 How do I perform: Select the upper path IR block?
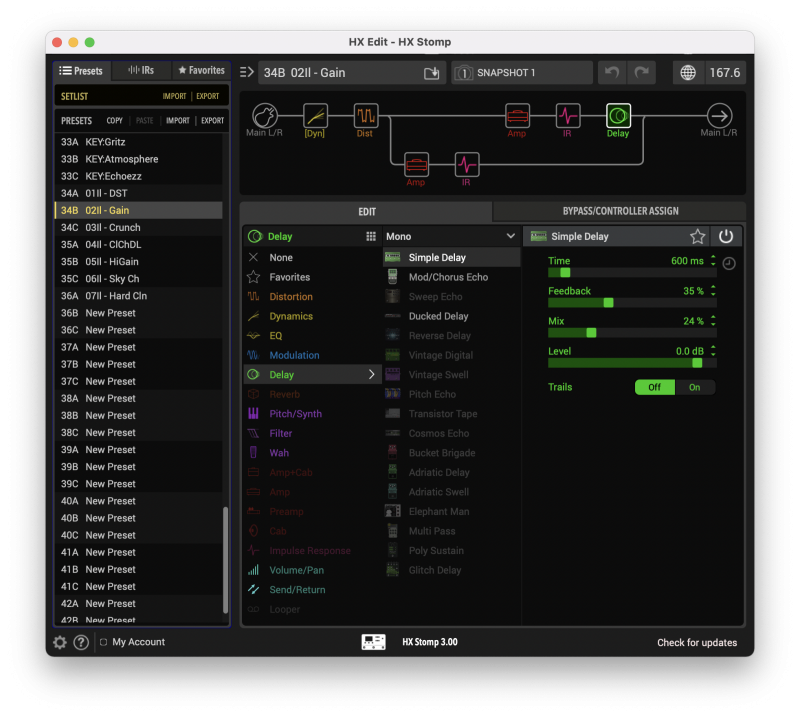(x=568, y=115)
